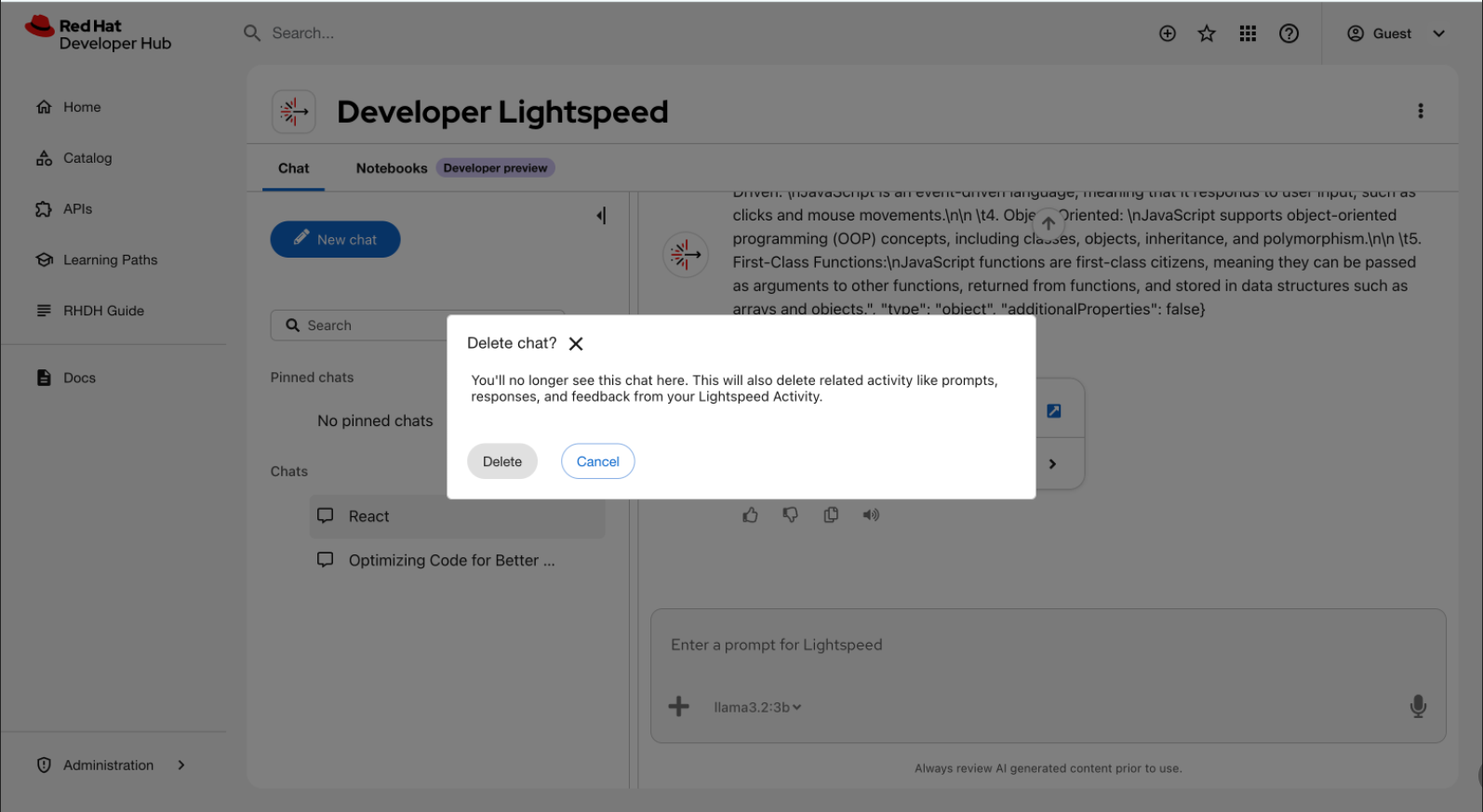This screenshot has height=812, width=1483.
Task: Open the application launcher grid
Action: point(1248,33)
